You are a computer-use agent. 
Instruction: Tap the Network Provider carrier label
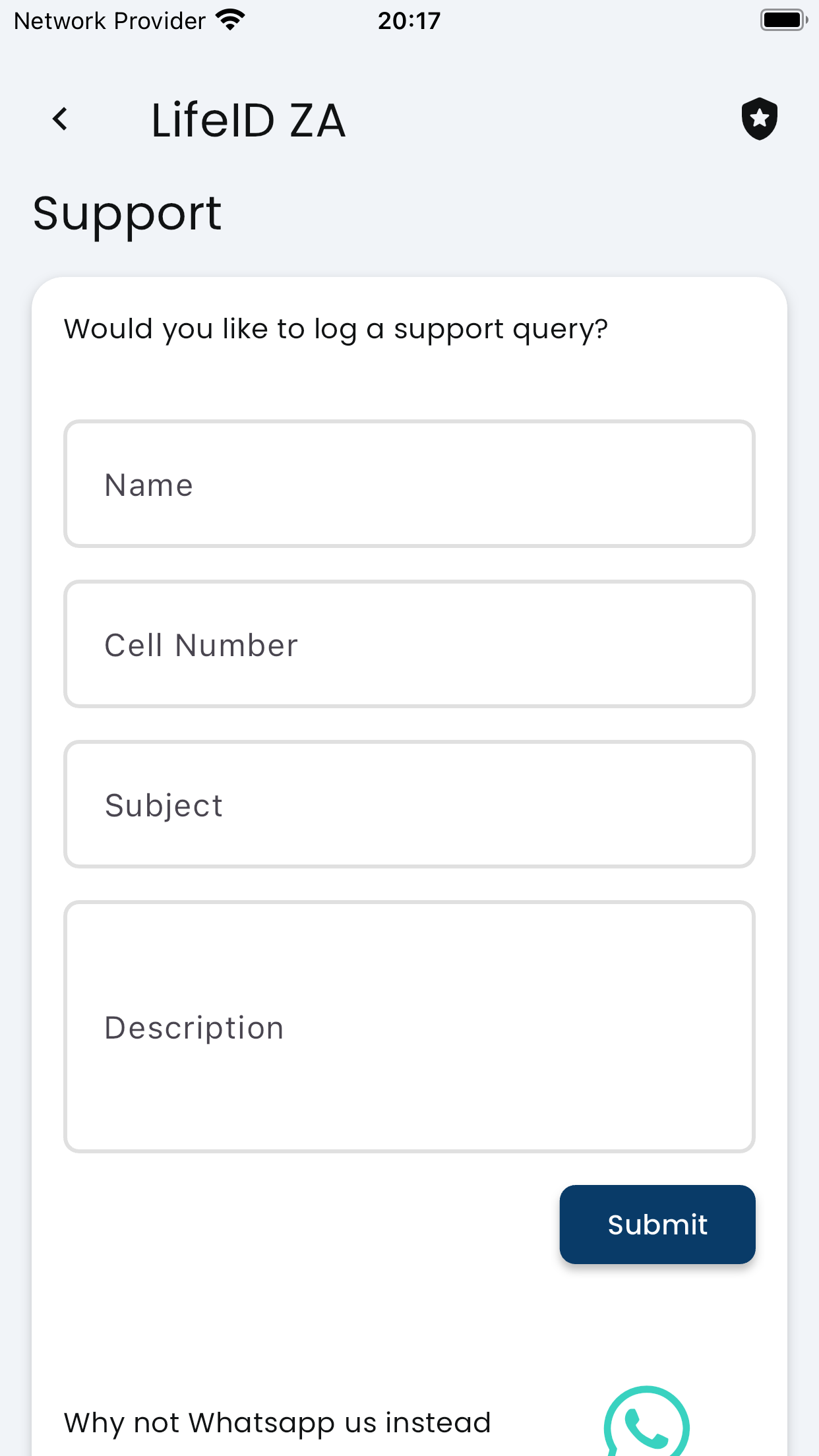[x=110, y=21]
